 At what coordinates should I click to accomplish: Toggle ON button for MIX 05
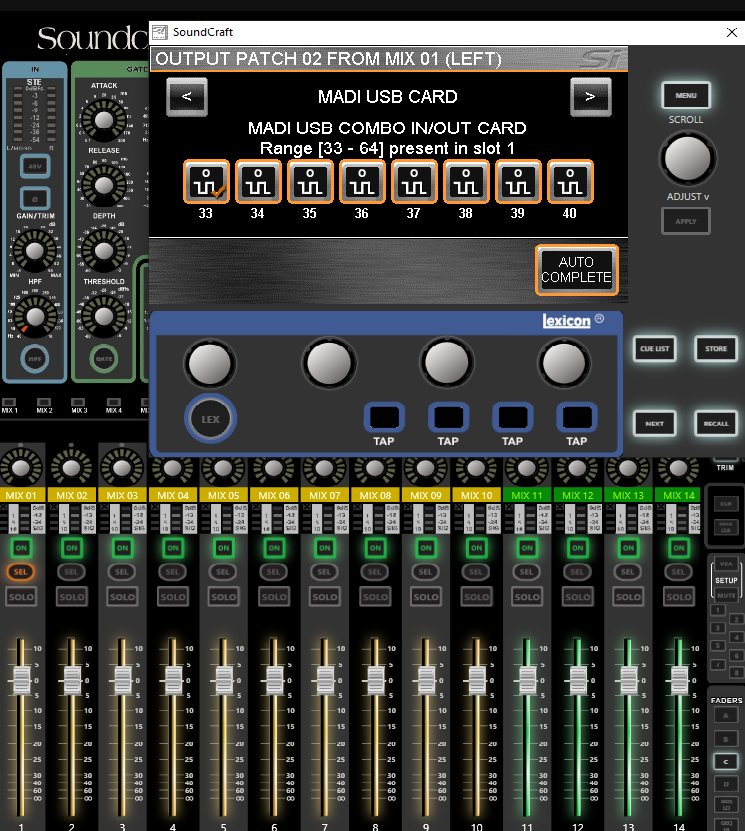[x=224, y=548]
